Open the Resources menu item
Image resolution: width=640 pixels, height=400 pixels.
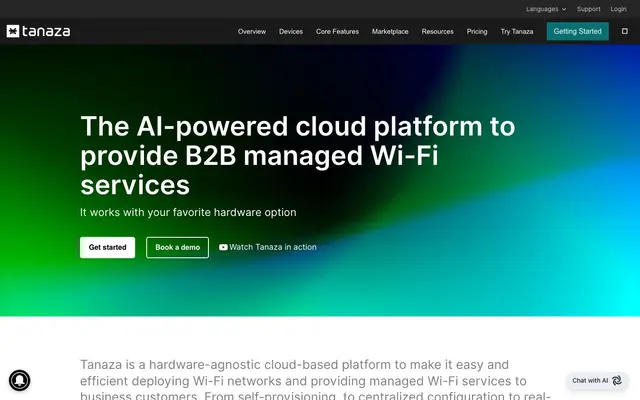[x=438, y=31]
